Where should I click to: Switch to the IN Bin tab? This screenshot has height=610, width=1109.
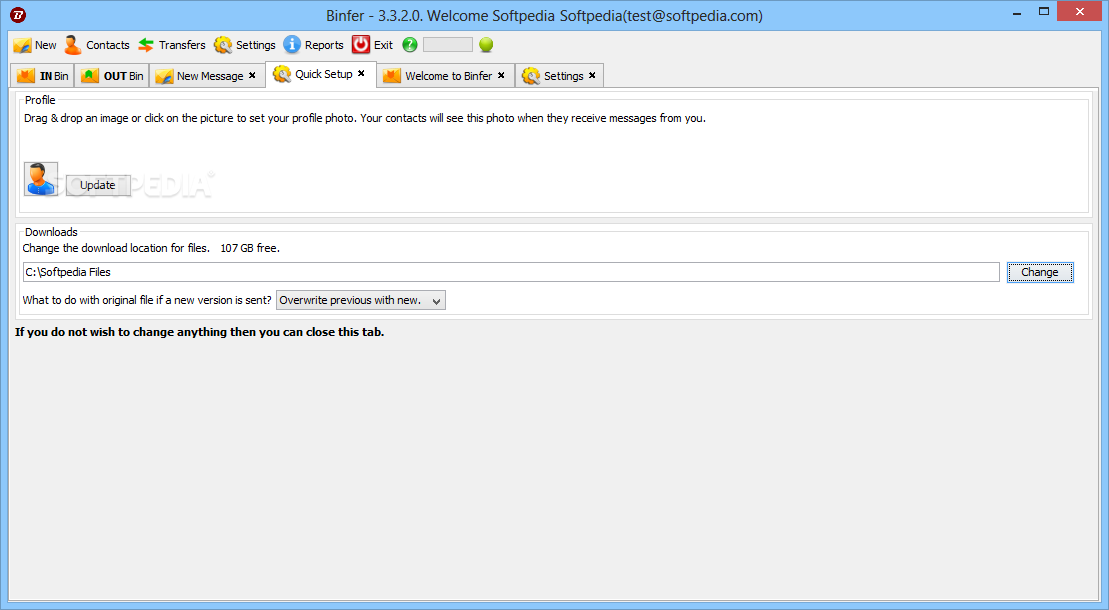42,76
